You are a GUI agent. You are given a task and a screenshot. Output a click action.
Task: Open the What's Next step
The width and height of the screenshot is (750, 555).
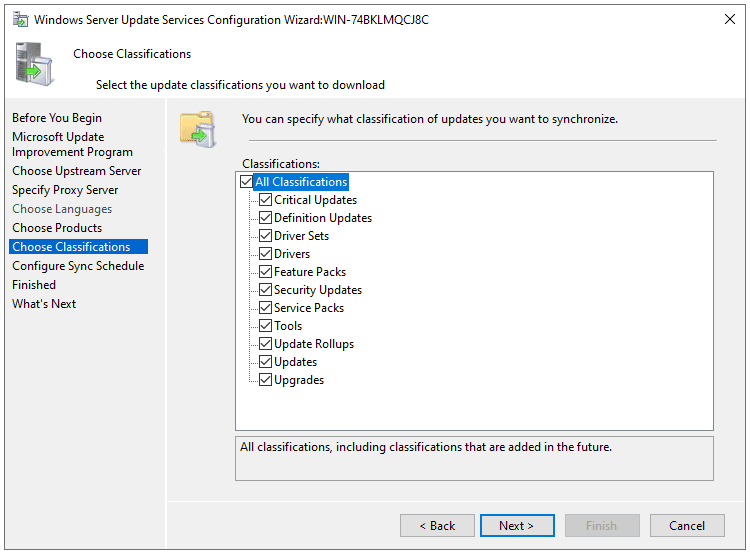pos(44,304)
